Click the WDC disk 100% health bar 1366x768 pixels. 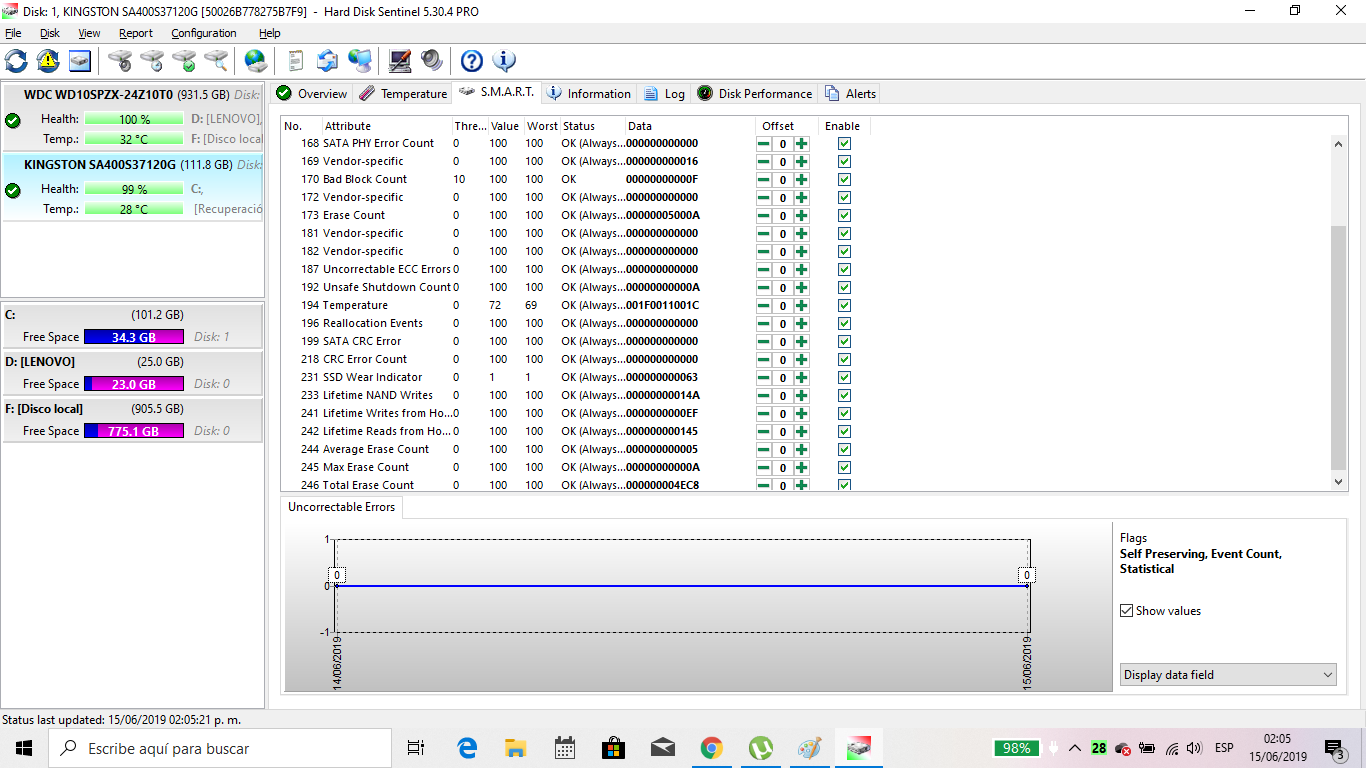[134, 119]
